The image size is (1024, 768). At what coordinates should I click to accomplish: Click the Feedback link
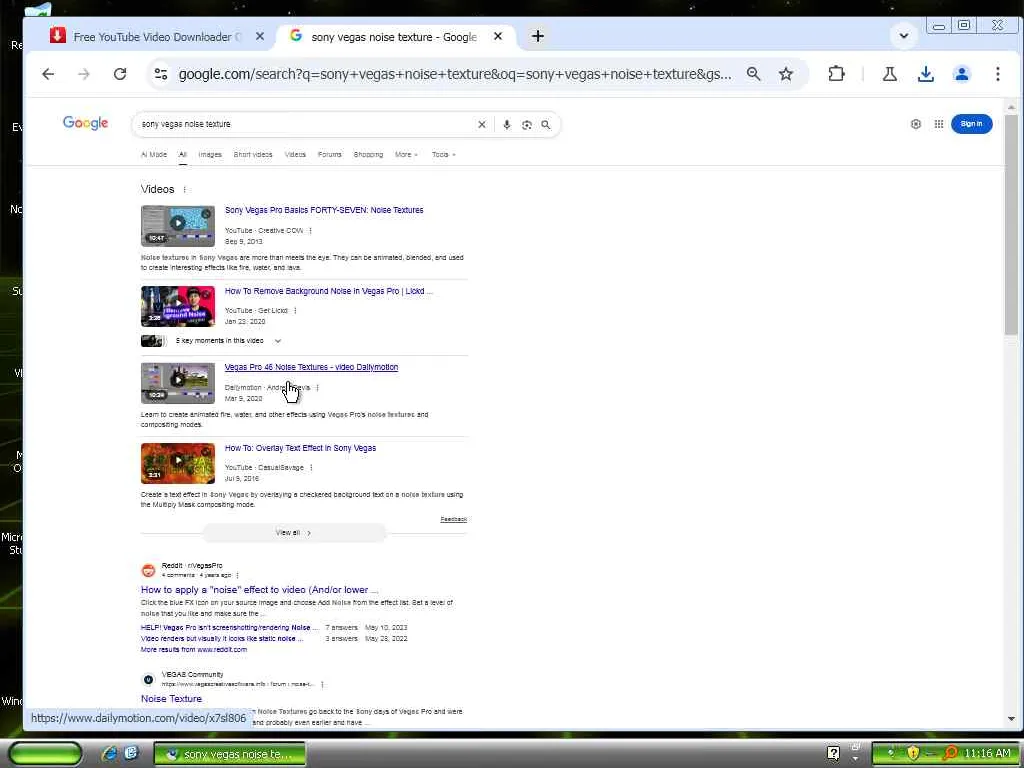453,519
